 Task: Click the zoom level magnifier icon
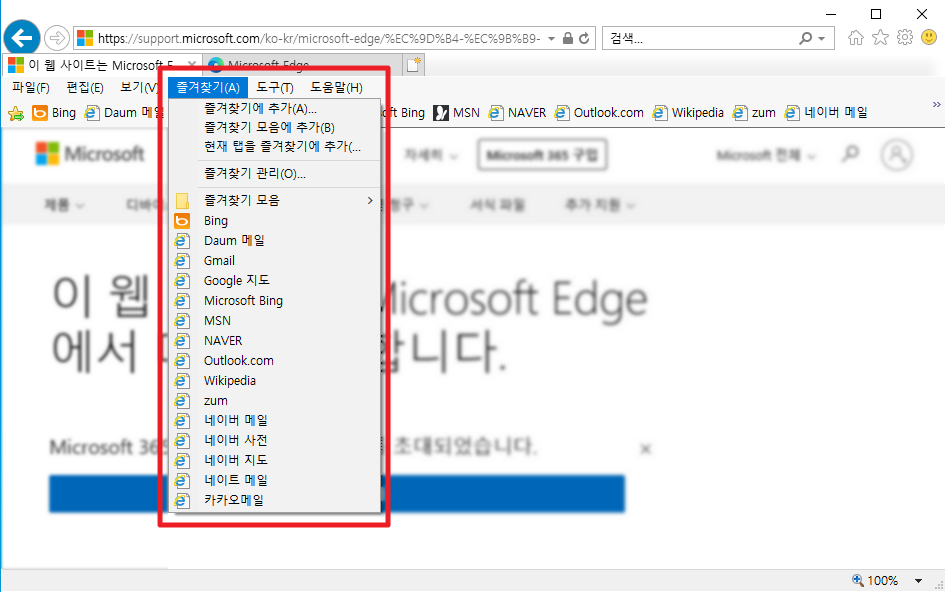pos(857,580)
